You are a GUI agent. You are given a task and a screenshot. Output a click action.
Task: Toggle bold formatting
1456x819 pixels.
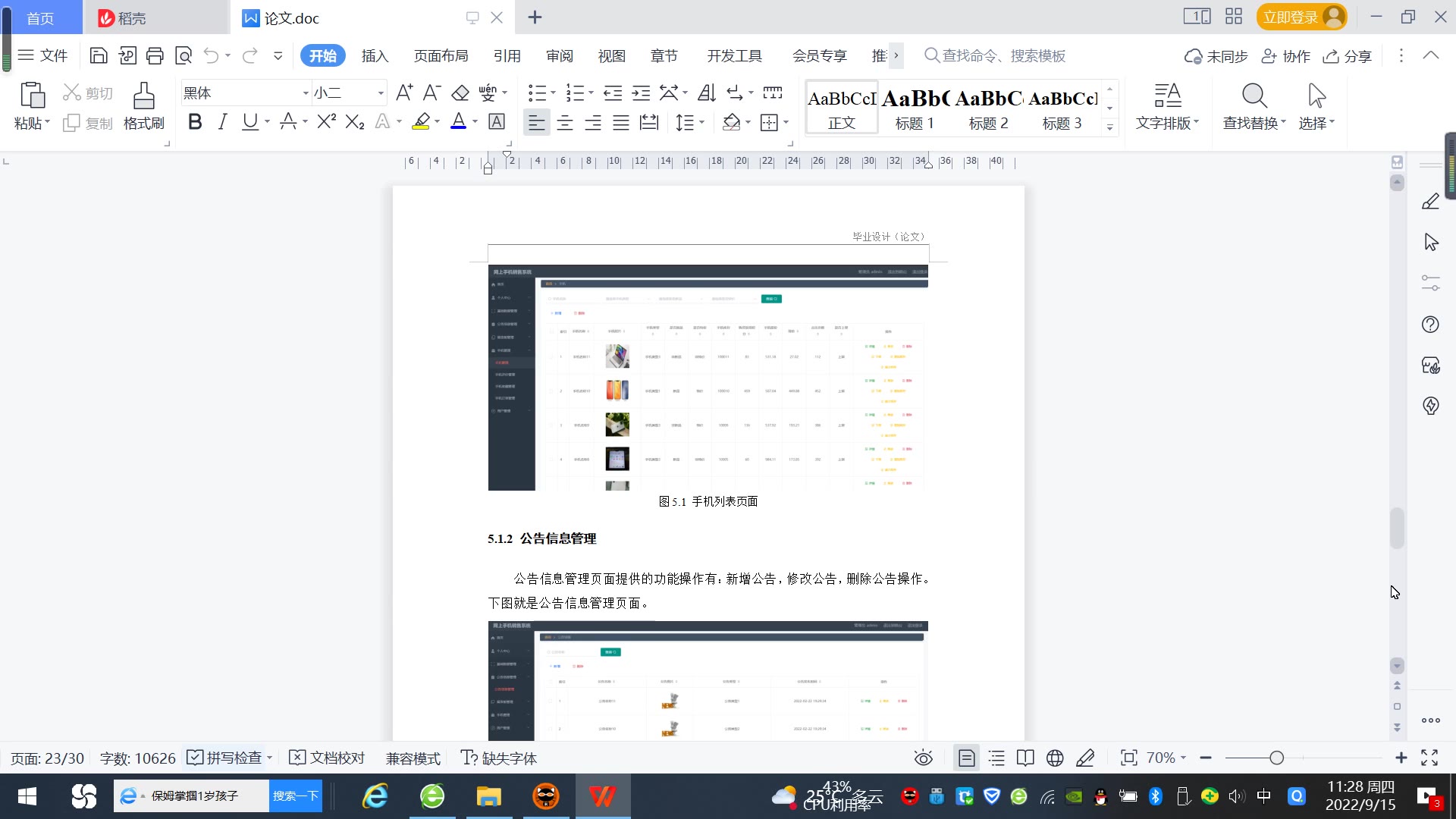(x=195, y=122)
